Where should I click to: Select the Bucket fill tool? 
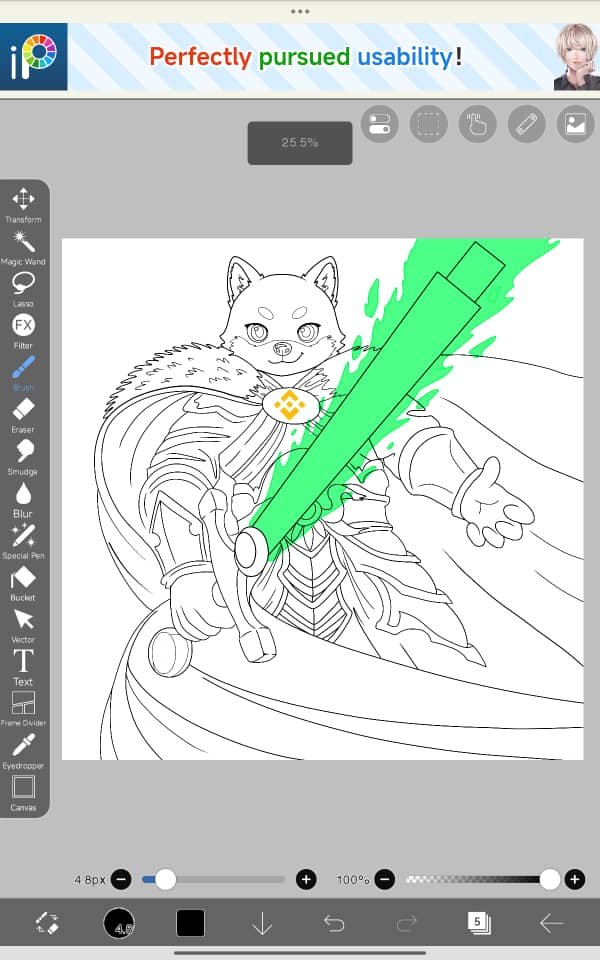point(23,583)
